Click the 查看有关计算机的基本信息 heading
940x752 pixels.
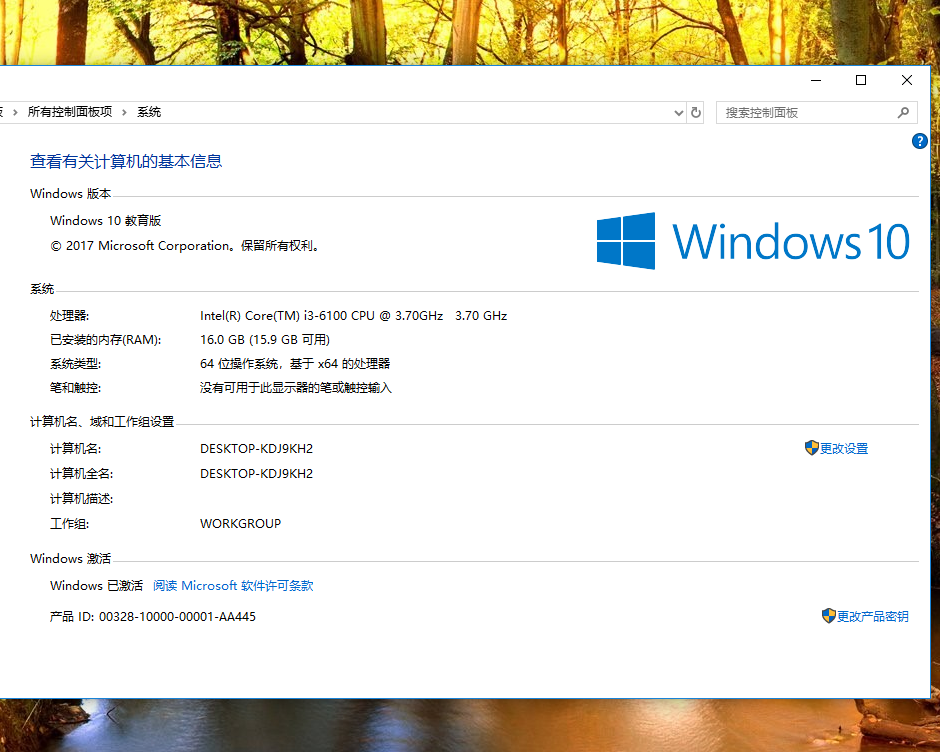(x=125, y=161)
